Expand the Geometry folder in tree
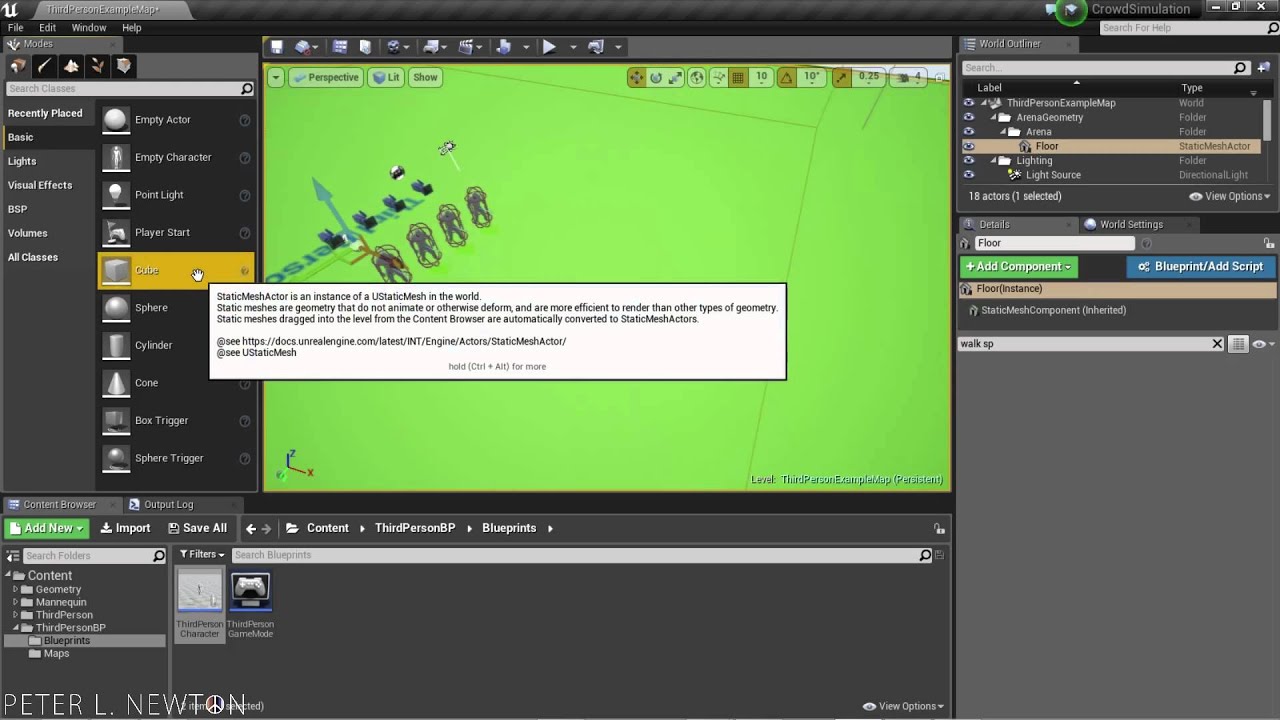1280x720 pixels. coord(15,590)
